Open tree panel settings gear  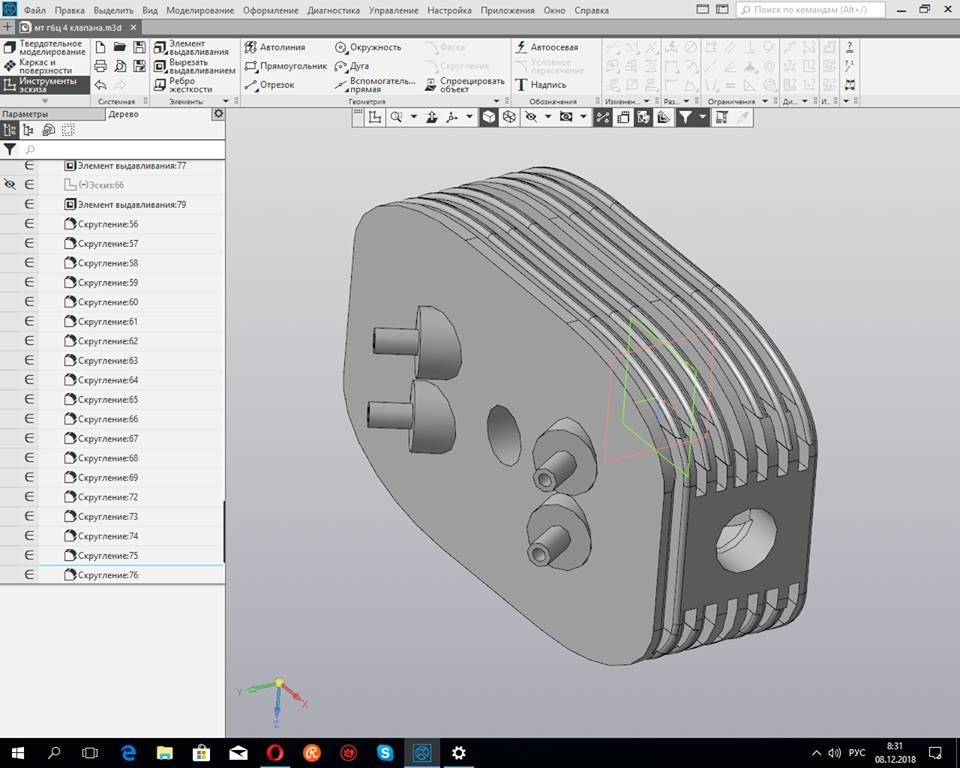click(218, 114)
